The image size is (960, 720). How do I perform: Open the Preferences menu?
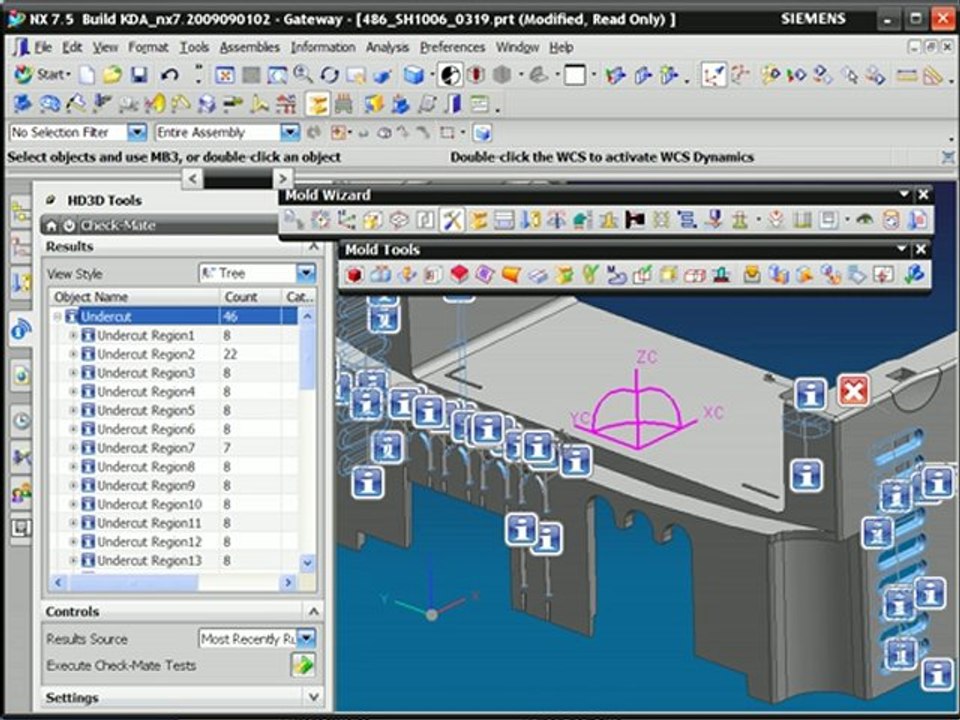tap(452, 47)
